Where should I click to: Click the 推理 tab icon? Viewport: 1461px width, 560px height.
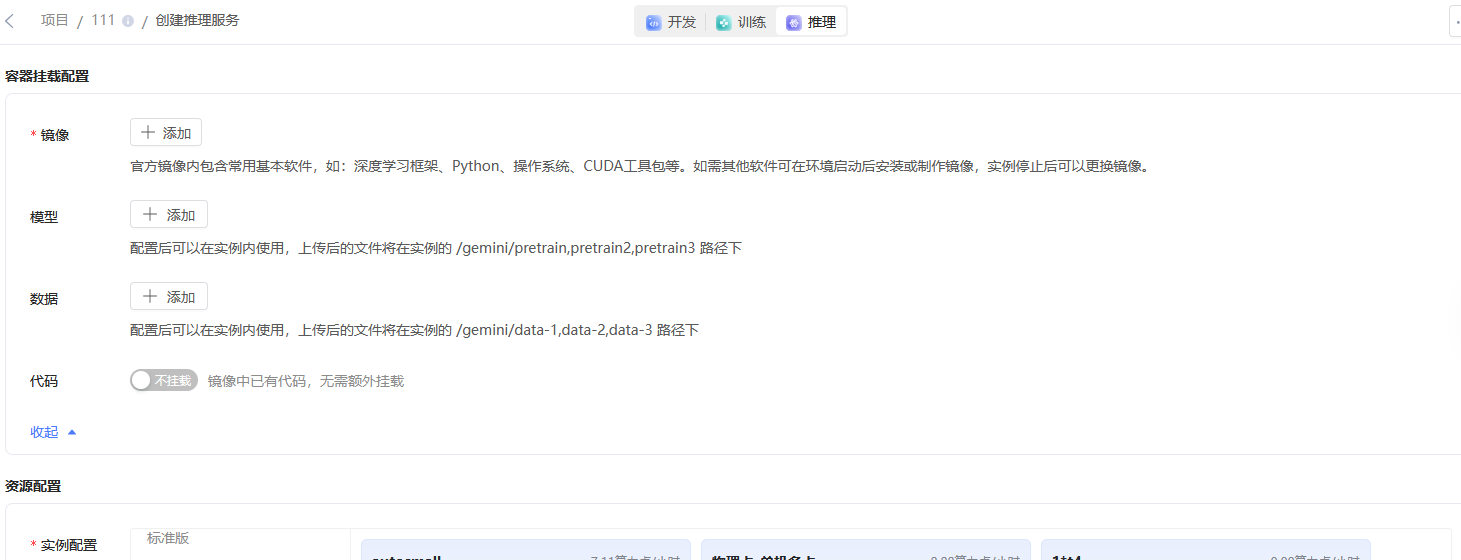coord(793,22)
